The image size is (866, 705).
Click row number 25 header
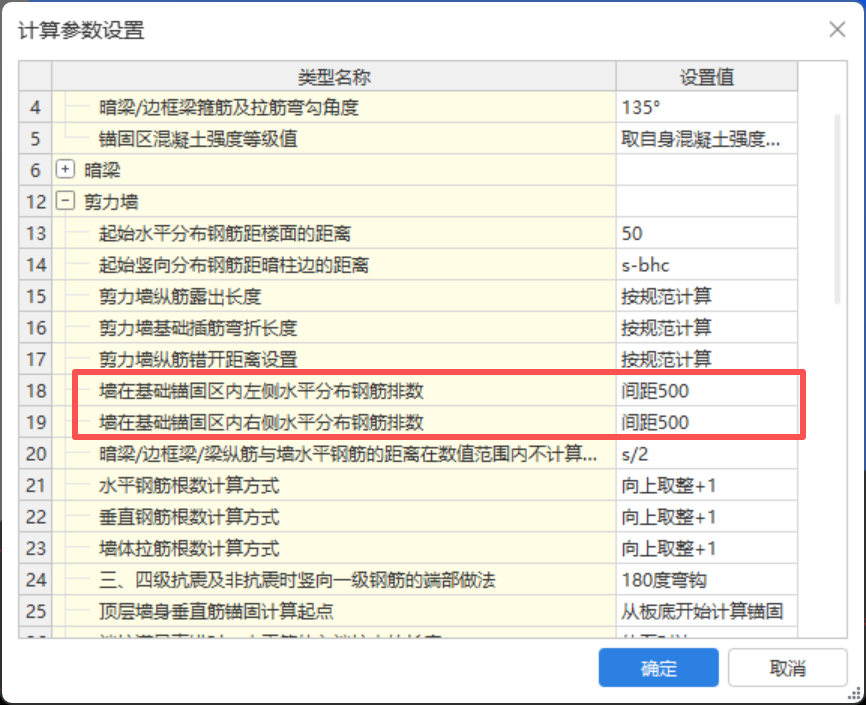point(35,611)
